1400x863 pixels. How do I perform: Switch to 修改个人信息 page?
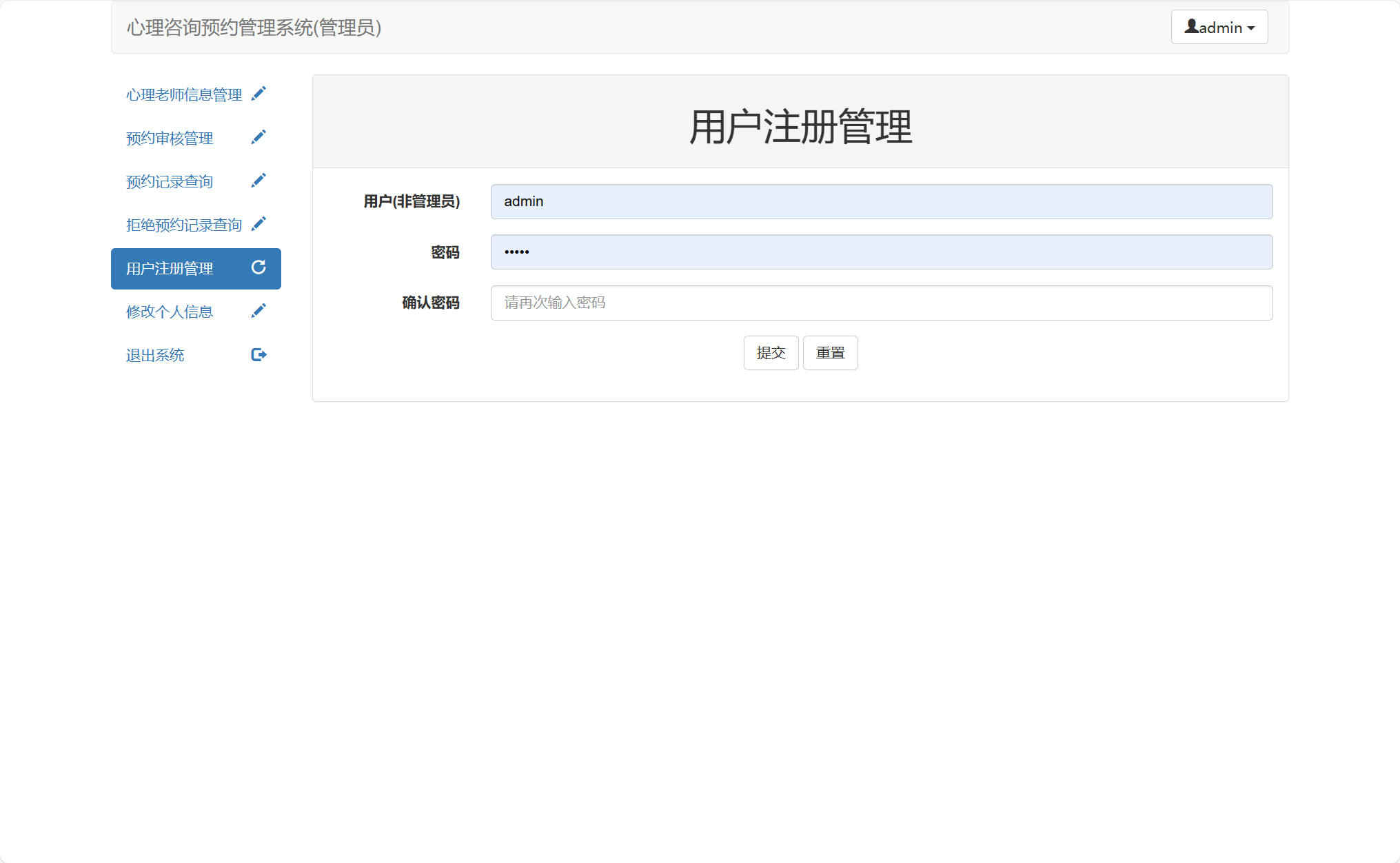click(169, 312)
